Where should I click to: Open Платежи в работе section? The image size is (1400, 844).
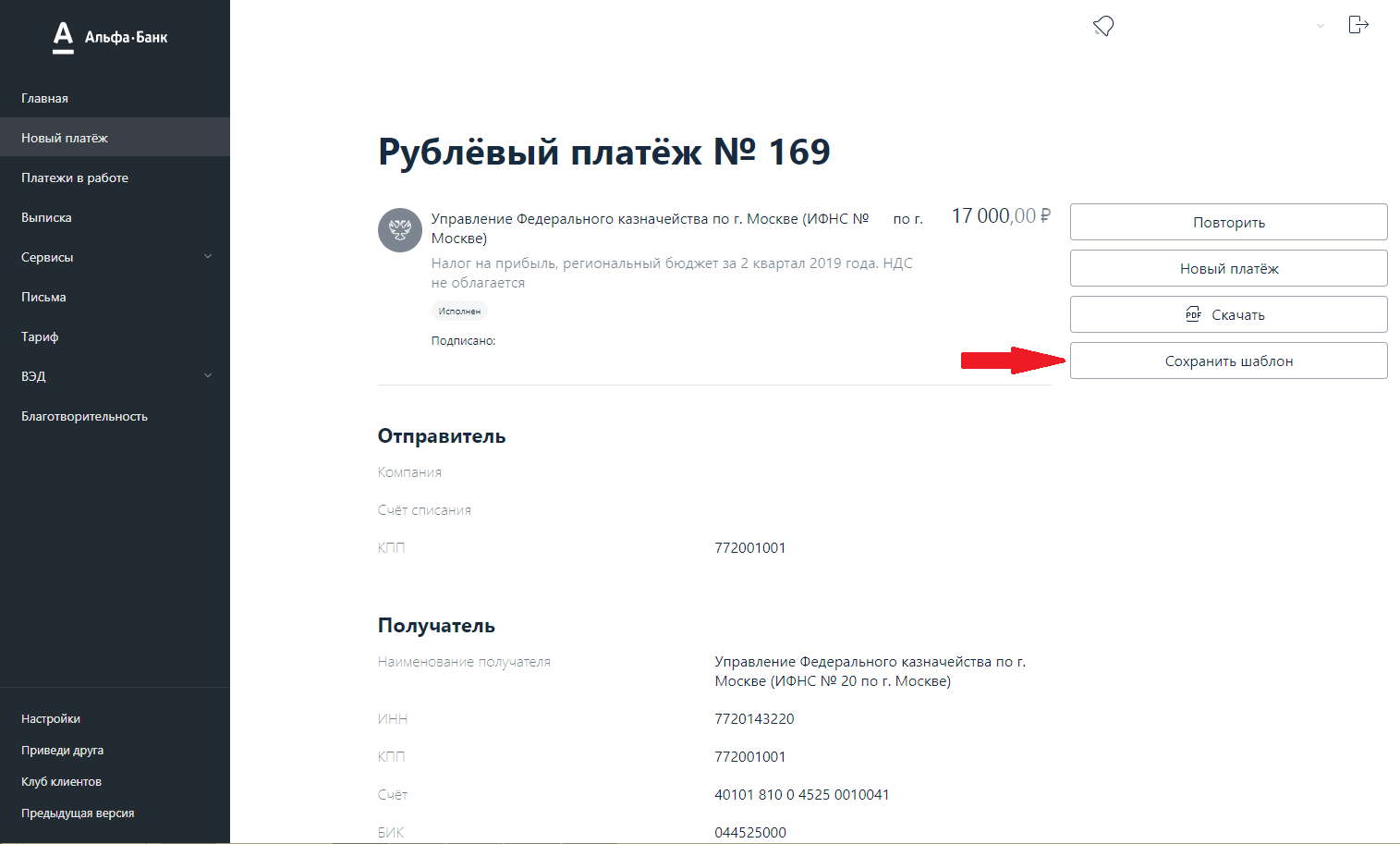pos(115,177)
